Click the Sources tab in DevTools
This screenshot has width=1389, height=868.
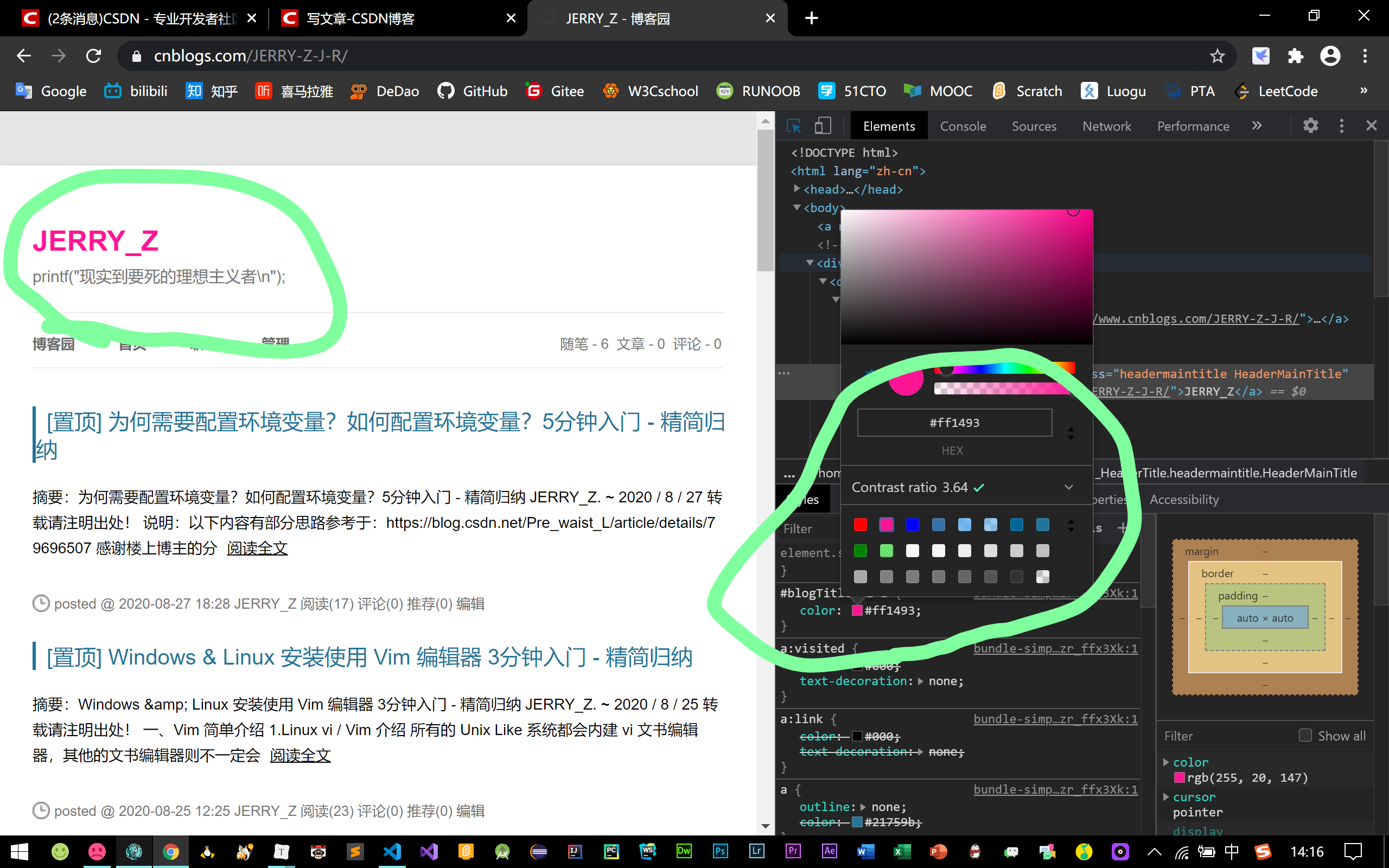(1033, 125)
